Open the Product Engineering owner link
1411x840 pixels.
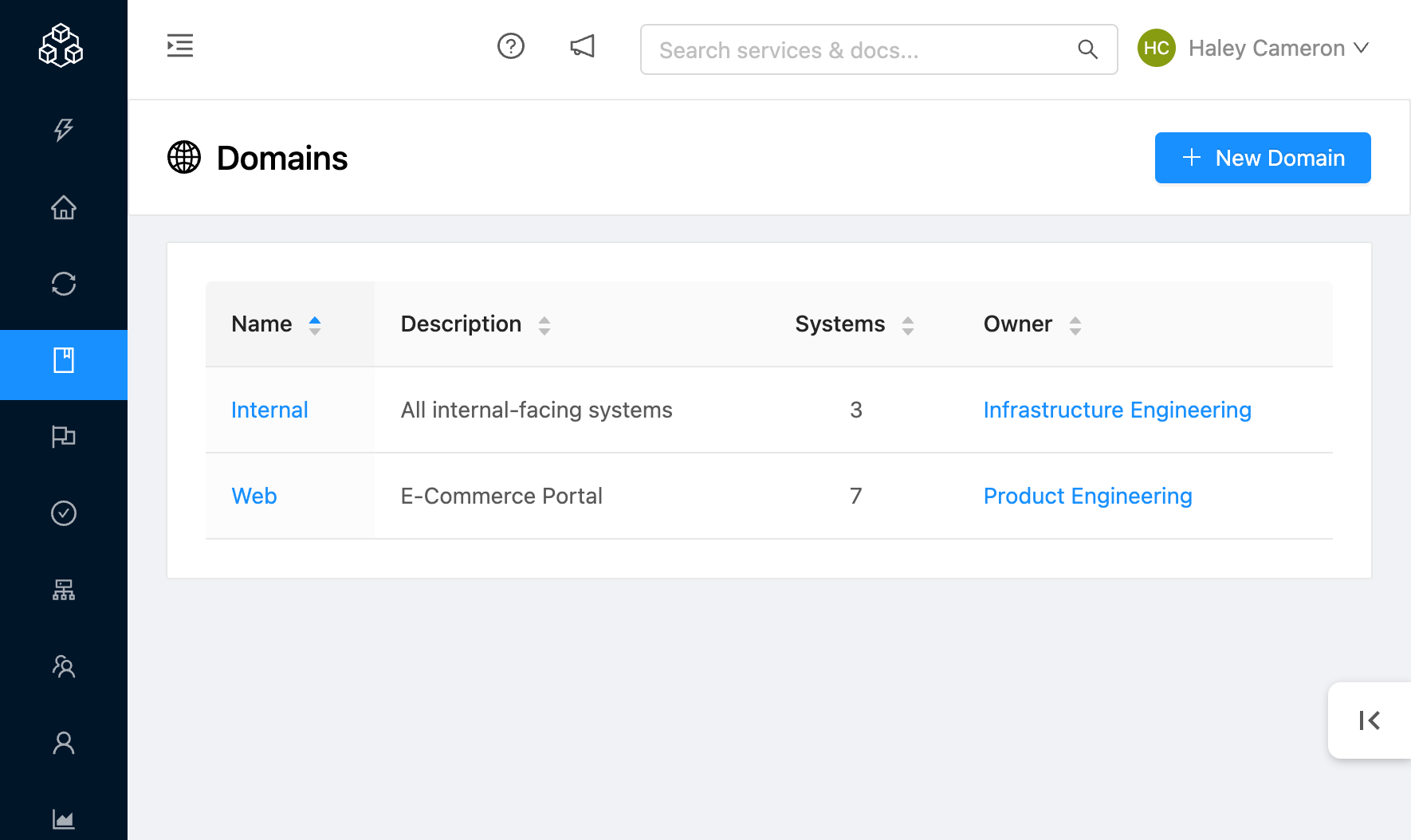coord(1087,496)
